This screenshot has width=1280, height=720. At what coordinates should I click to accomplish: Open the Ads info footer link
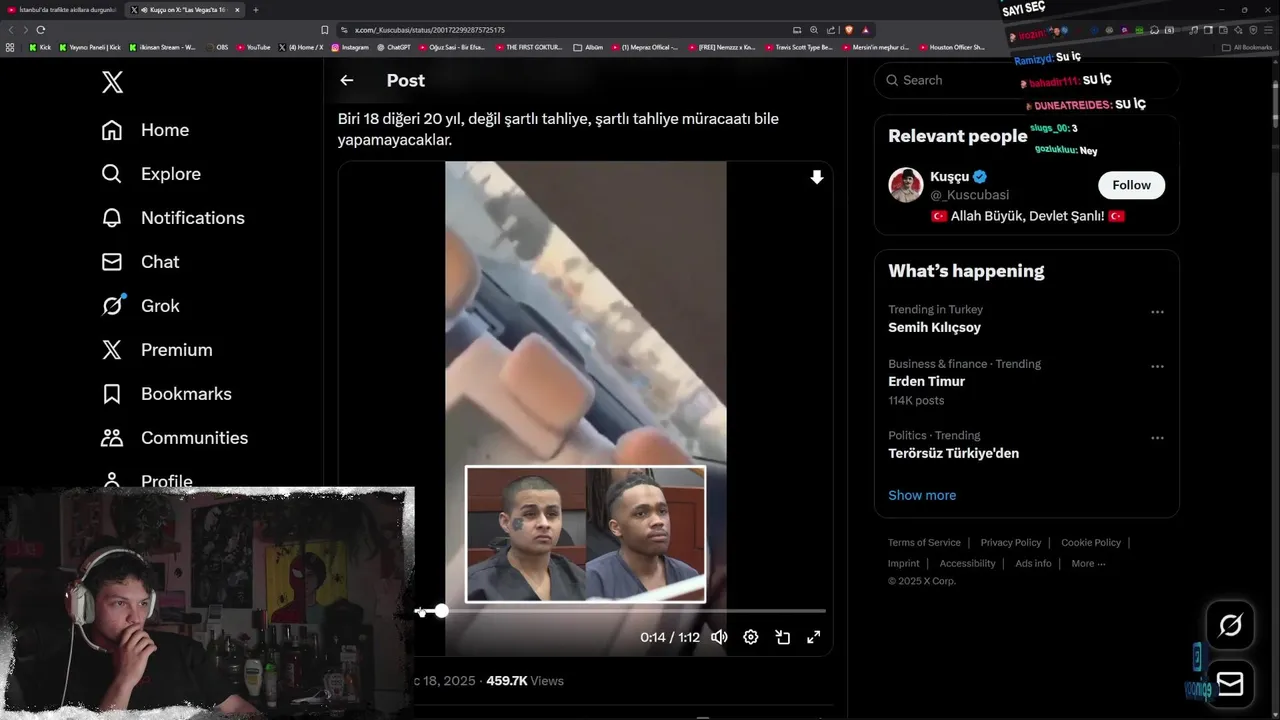pyautogui.click(x=1033, y=564)
